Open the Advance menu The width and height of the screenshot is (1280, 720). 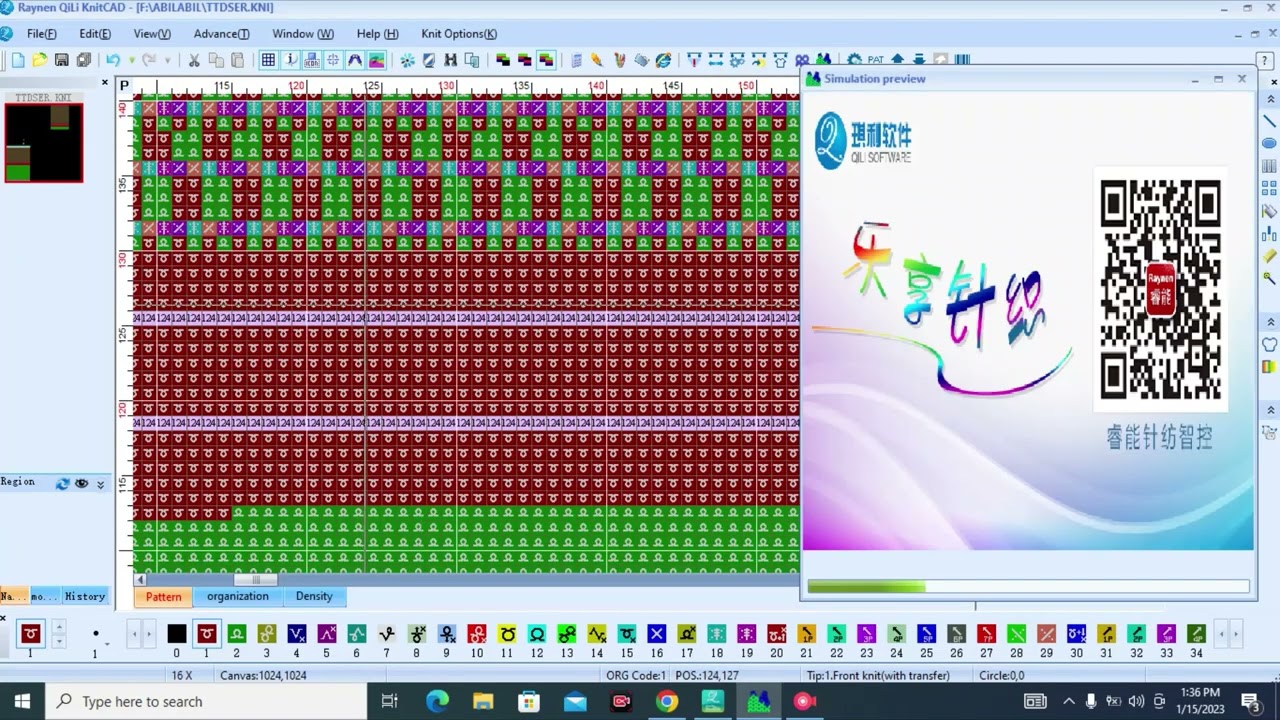[x=222, y=34]
